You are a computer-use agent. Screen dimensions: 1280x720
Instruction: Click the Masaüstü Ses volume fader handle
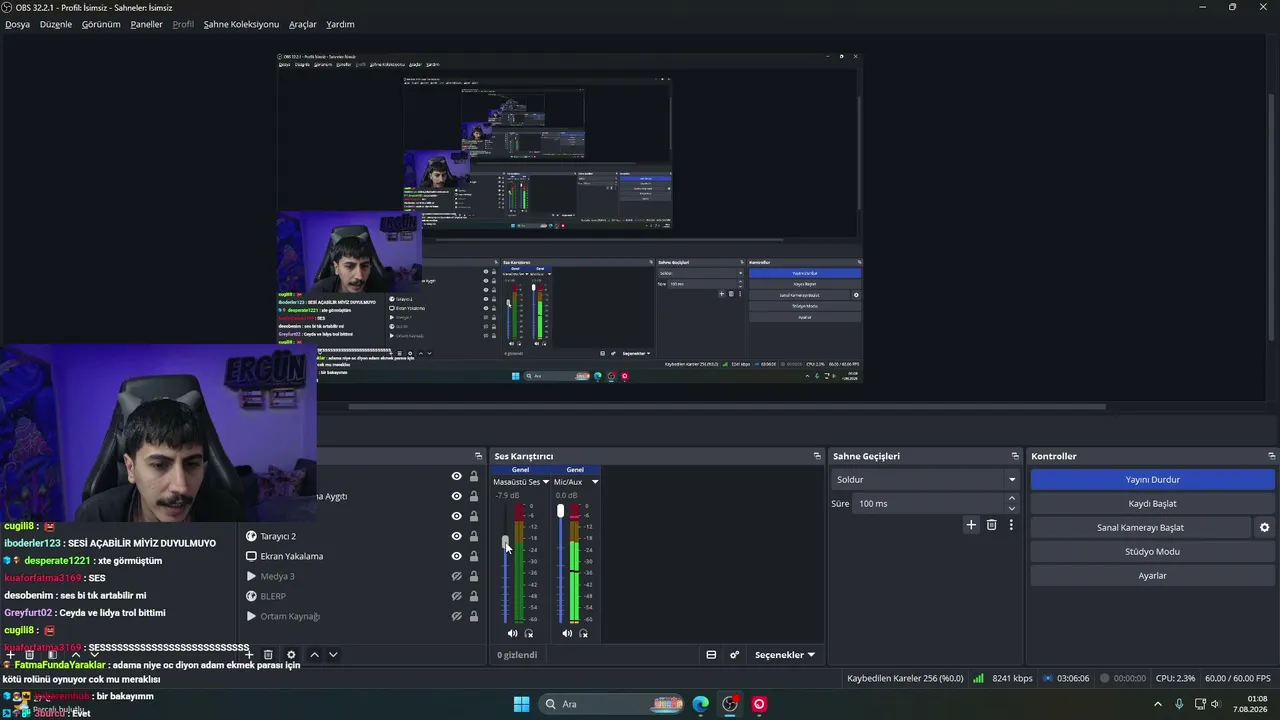coord(506,542)
